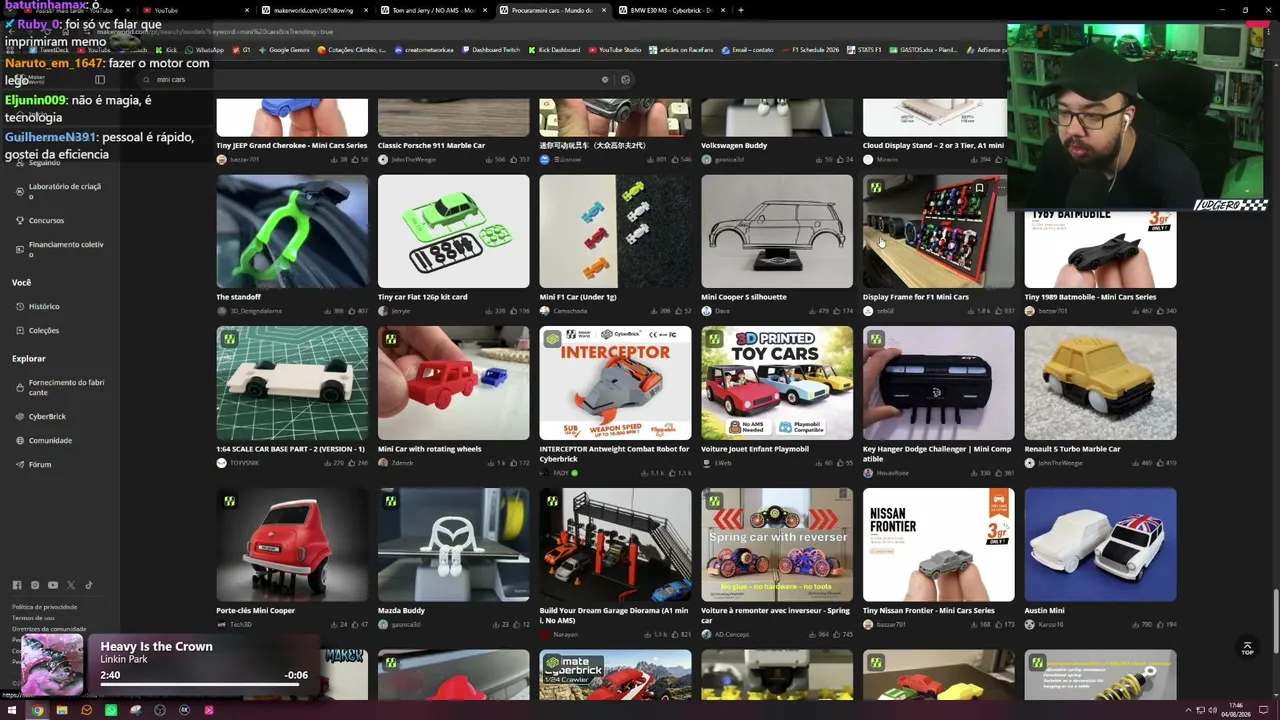The image size is (1280, 720).
Task: Open the Tiny car Fiat 126p kit card image
Action: click(454, 231)
